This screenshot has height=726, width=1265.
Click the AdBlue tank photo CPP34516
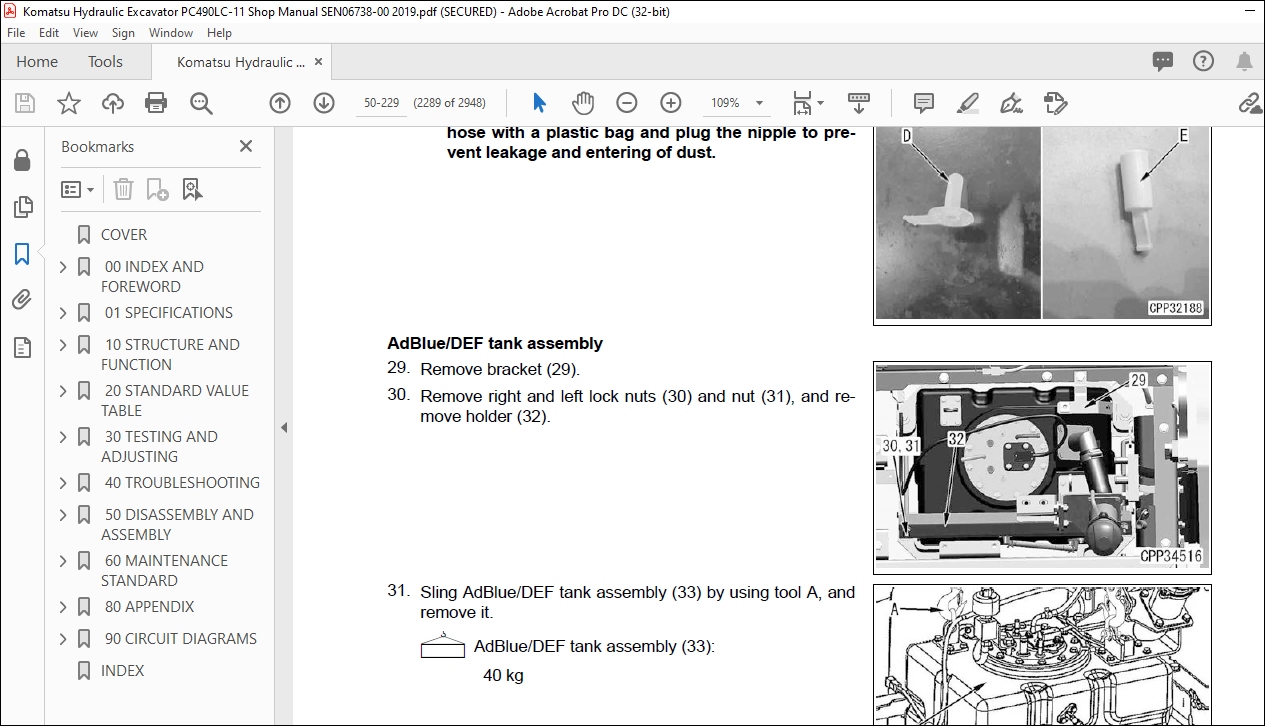1042,467
